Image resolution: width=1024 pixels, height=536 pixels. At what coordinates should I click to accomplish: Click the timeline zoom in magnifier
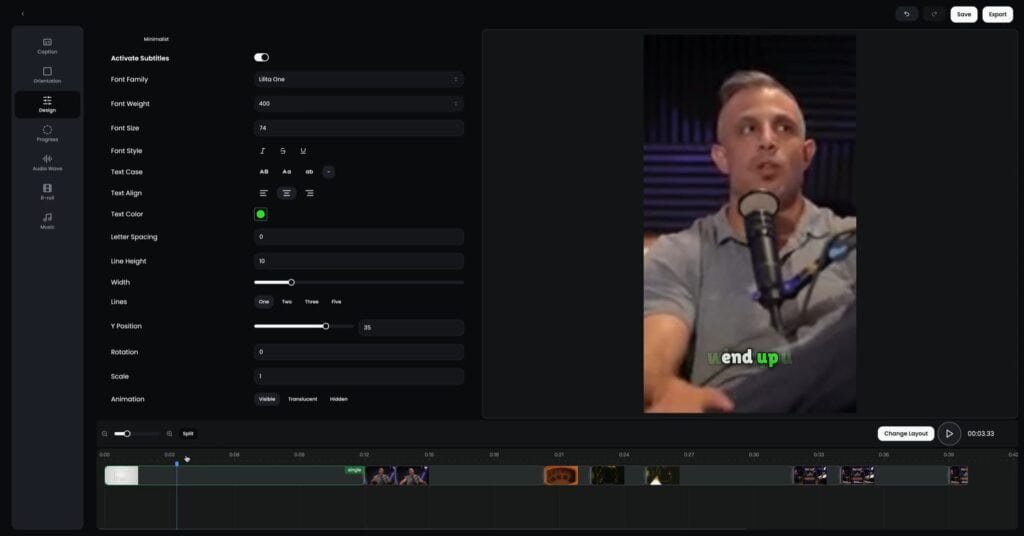point(169,434)
